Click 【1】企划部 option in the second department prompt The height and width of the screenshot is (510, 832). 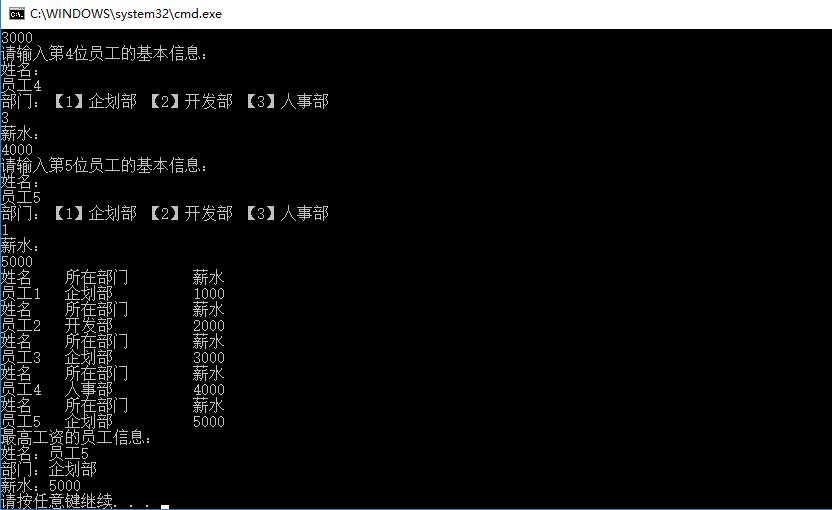click(96, 213)
